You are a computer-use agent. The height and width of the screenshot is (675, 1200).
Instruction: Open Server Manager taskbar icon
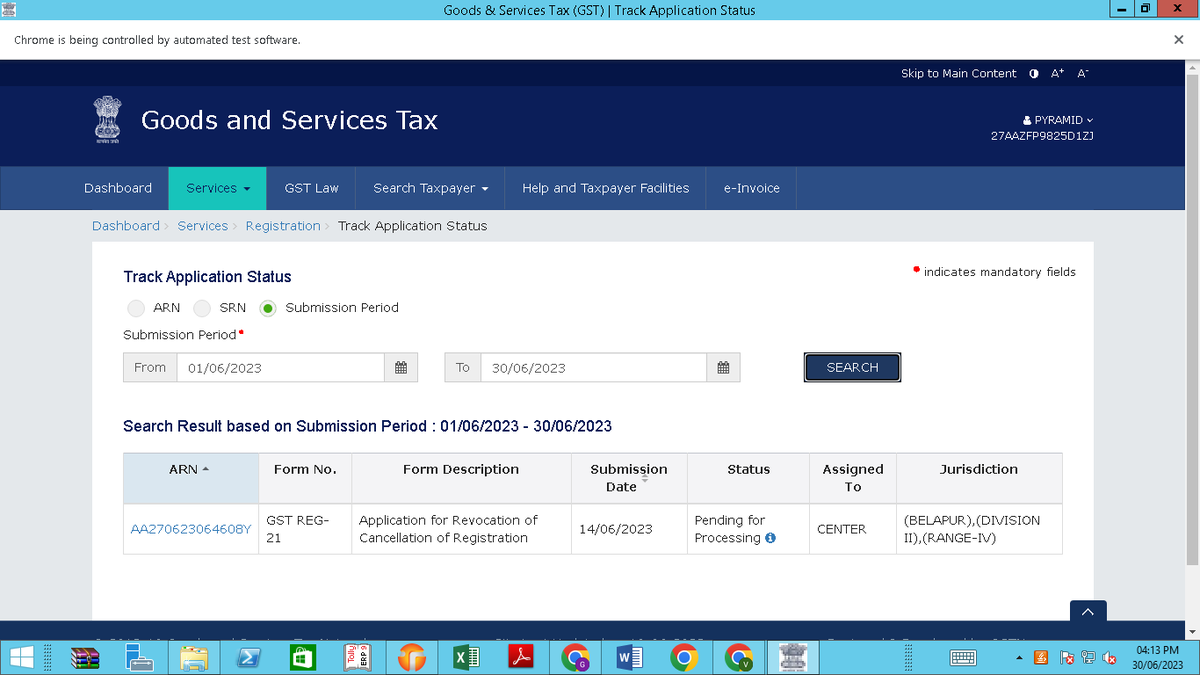coord(139,658)
